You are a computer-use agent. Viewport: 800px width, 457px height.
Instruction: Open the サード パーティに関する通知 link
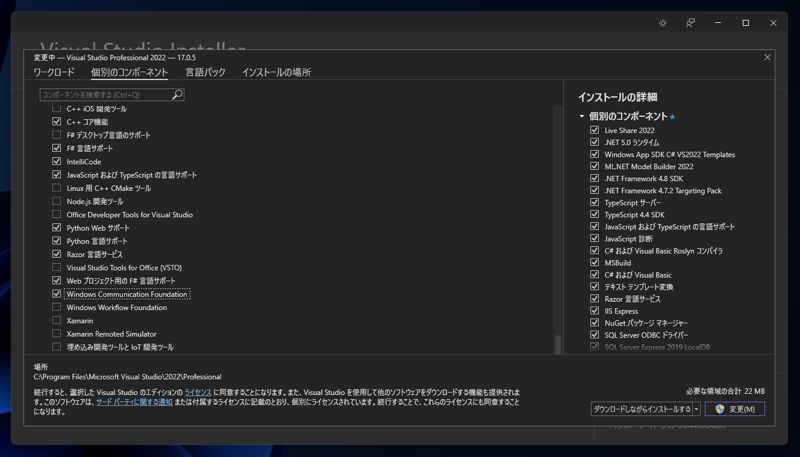tap(134, 402)
